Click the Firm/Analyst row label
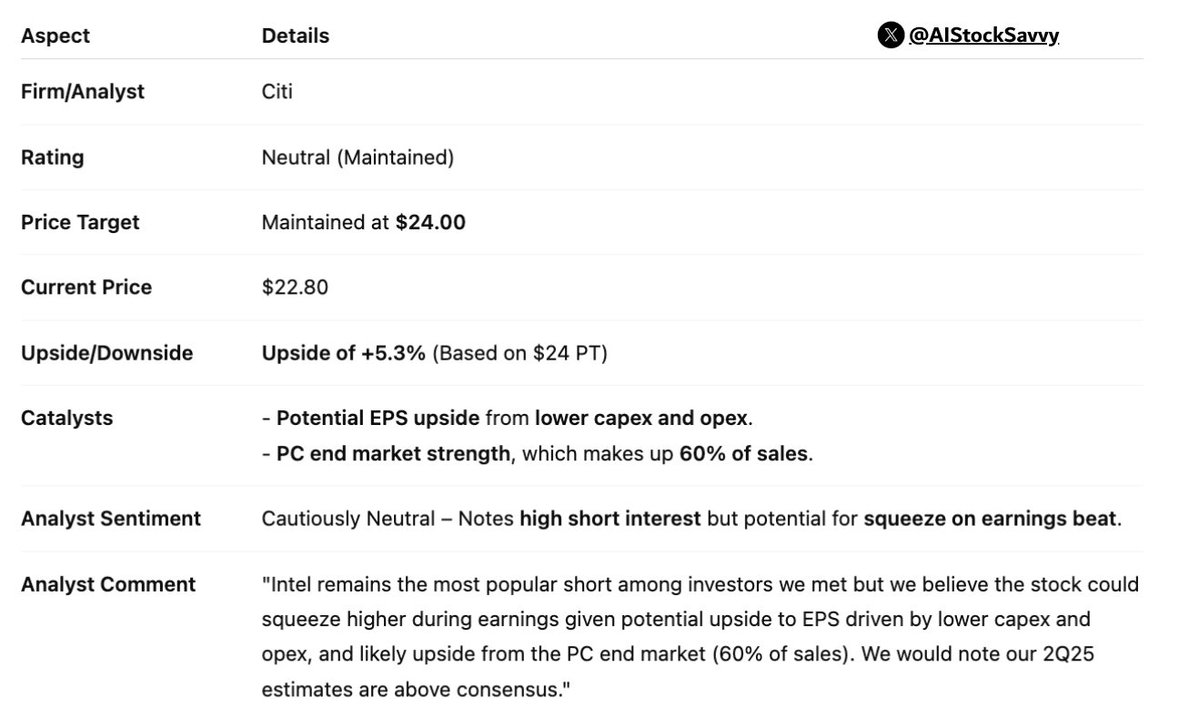The width and height of the screenshot is (1199, 728). [83, 92]
